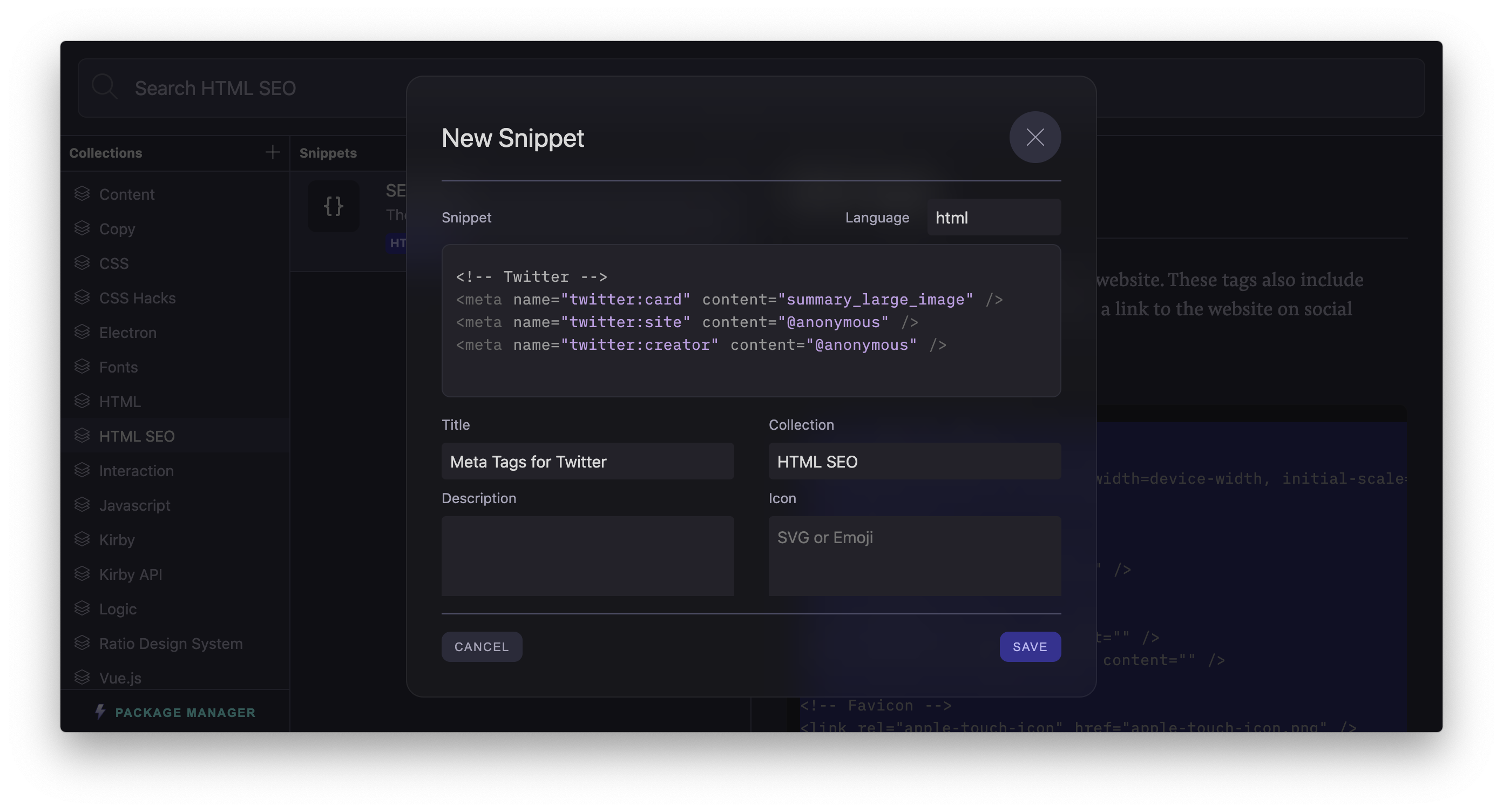1503x812 pixels.
Task: Click the empty Description text area
Action: (x=587, y=556)
